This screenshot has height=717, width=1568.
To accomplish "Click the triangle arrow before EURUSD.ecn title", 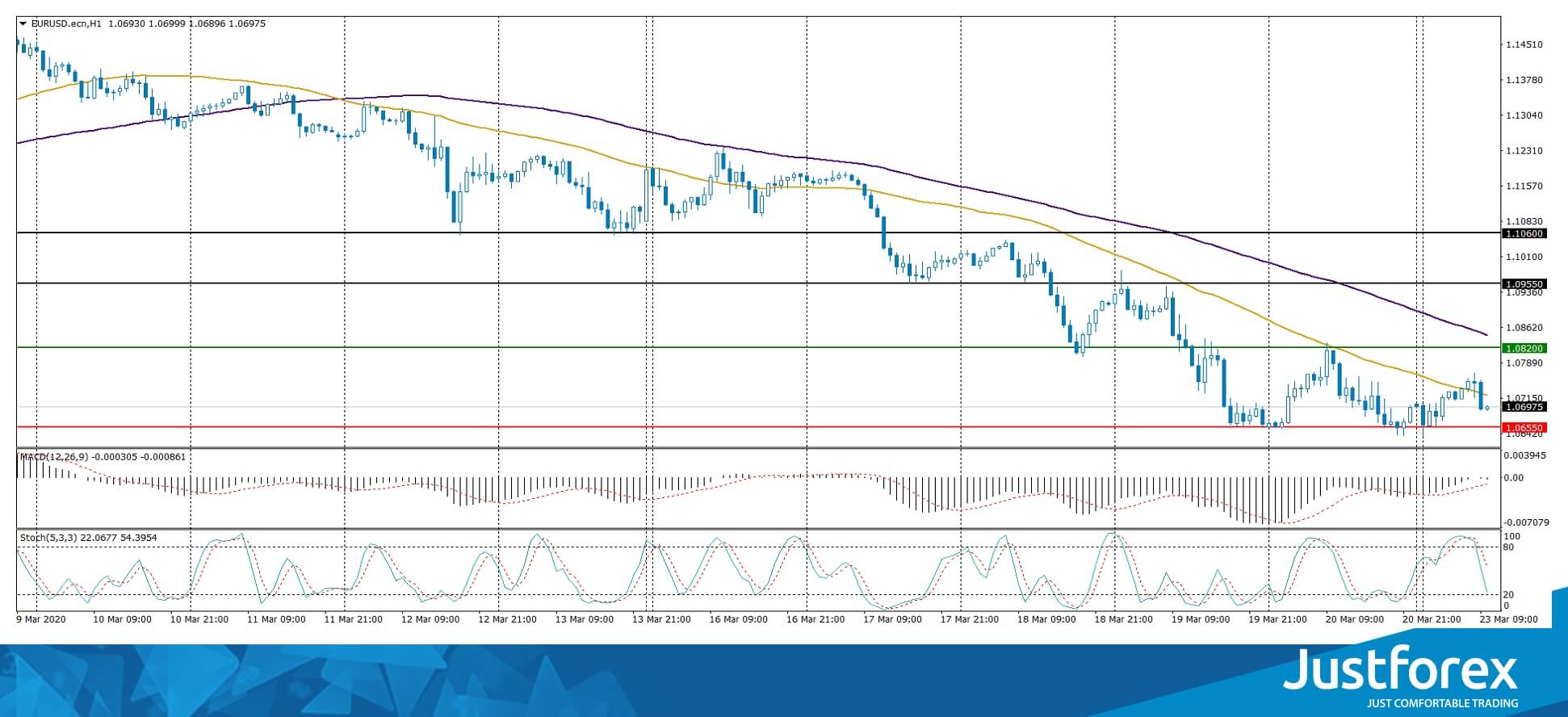I will pos(23,24).
